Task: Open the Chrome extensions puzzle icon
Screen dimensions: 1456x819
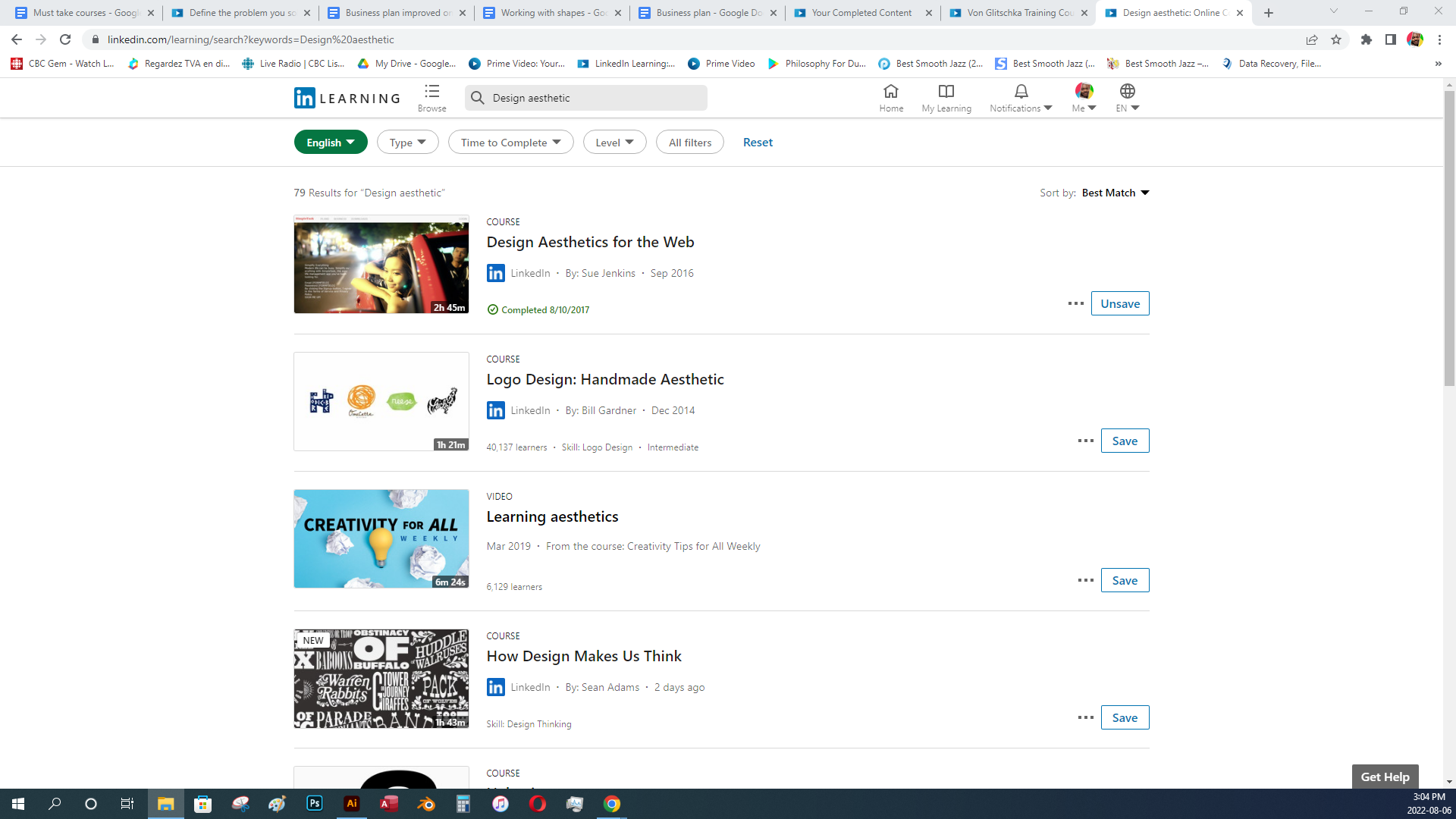Action: pos(1367,39)
